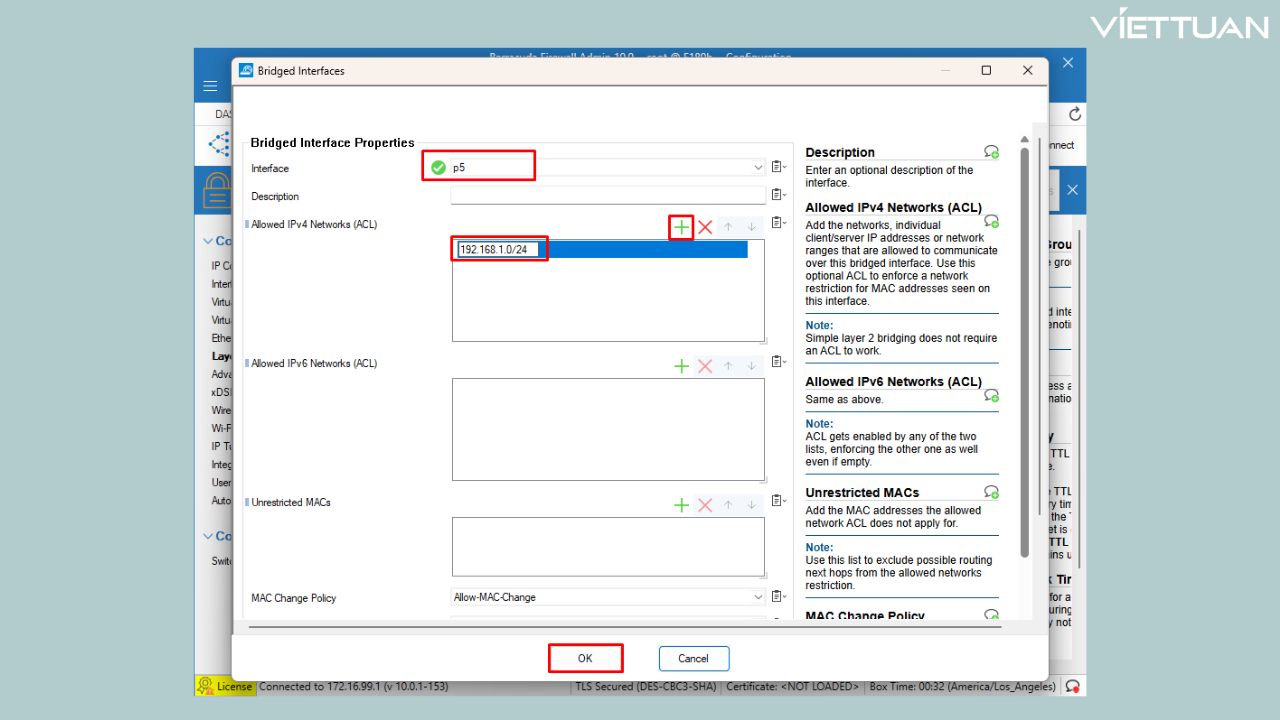Add a new Allowed IPv6 Networks entry
This screenshot has width=1280, height=720.
681,367
